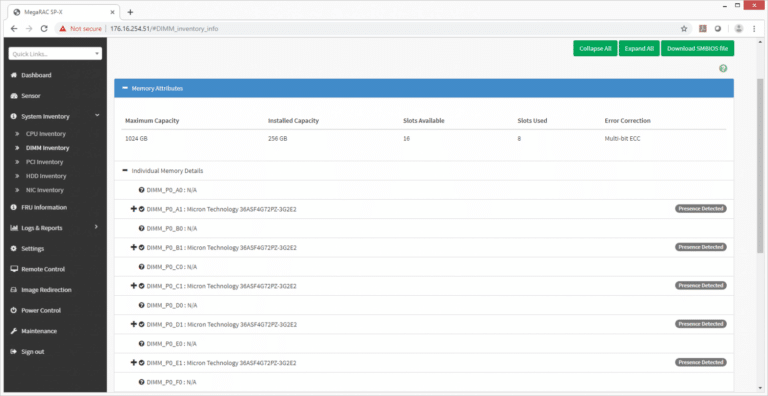Click the Download SMBIOS file button
Screen dimensions: 768x396
coord(697,49)
